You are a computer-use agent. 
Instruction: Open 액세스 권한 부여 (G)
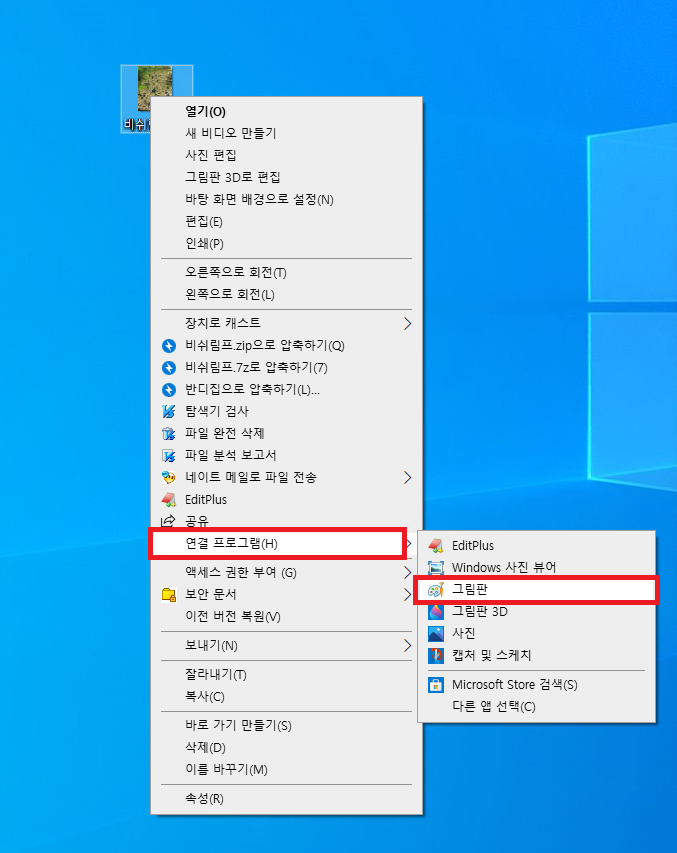[286, 572]
